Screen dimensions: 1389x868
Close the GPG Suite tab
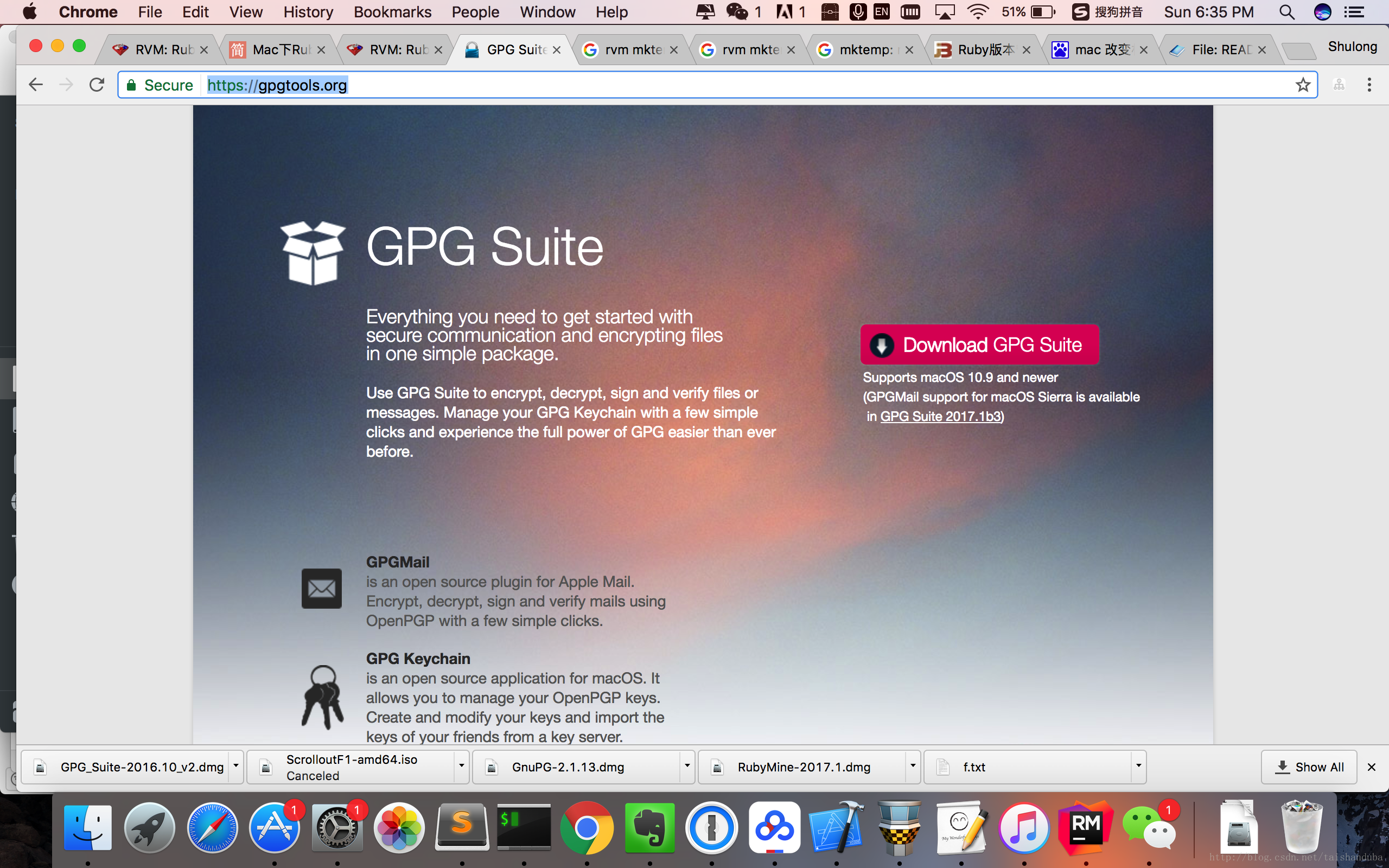click(x=557, y=50)
